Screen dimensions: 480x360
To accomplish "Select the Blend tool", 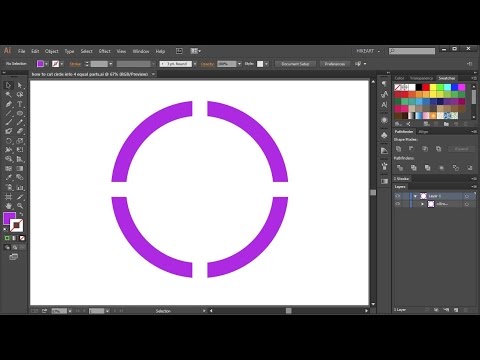I will click(20, 178).
